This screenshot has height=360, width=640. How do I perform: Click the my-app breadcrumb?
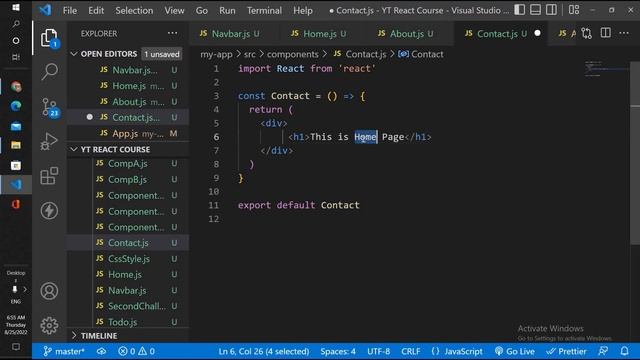click(x=216, y=54)
